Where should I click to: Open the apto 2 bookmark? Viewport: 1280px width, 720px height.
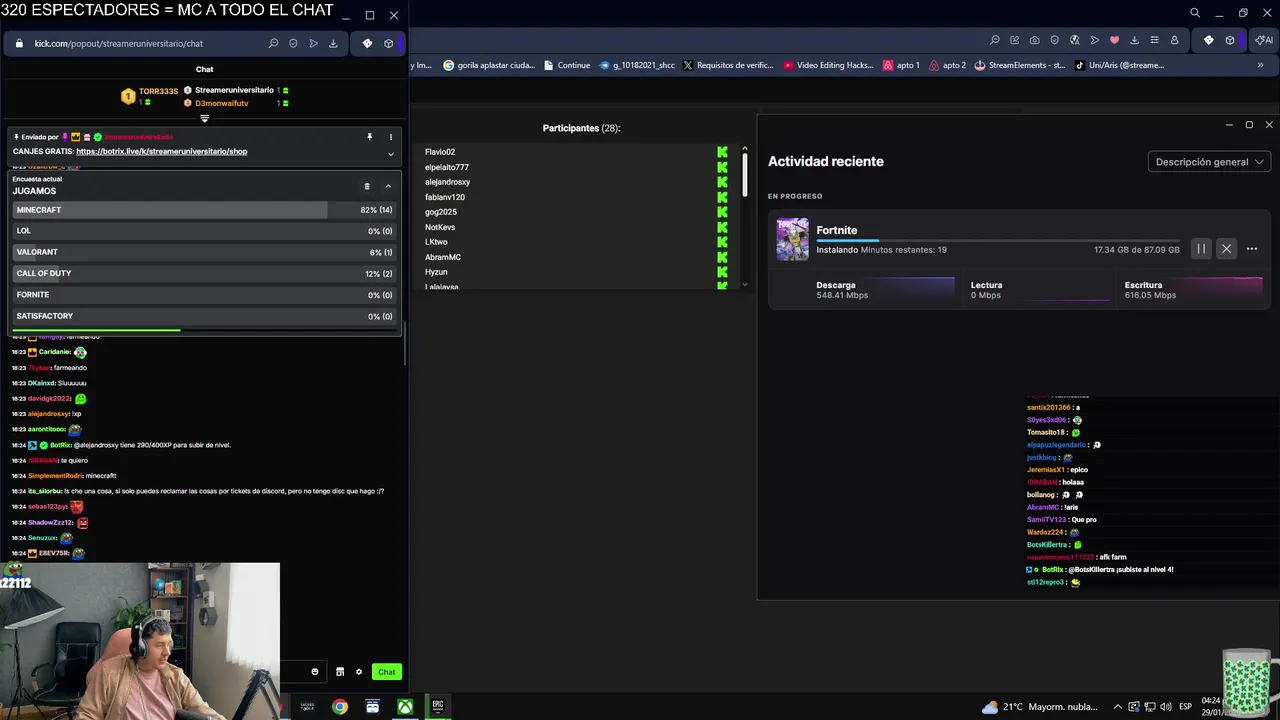(x=947, y=65)
